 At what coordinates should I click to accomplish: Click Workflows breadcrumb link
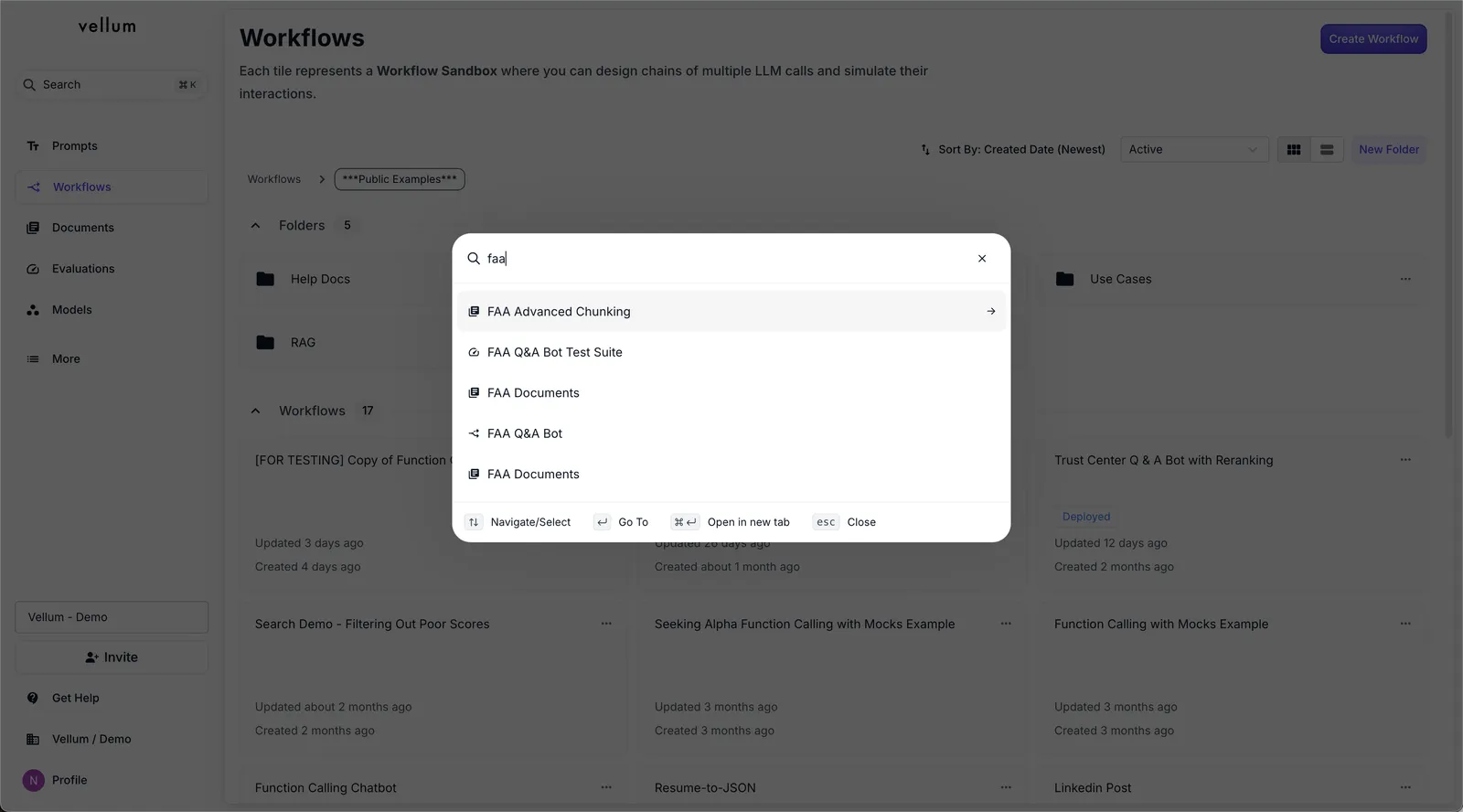(274, 179)
